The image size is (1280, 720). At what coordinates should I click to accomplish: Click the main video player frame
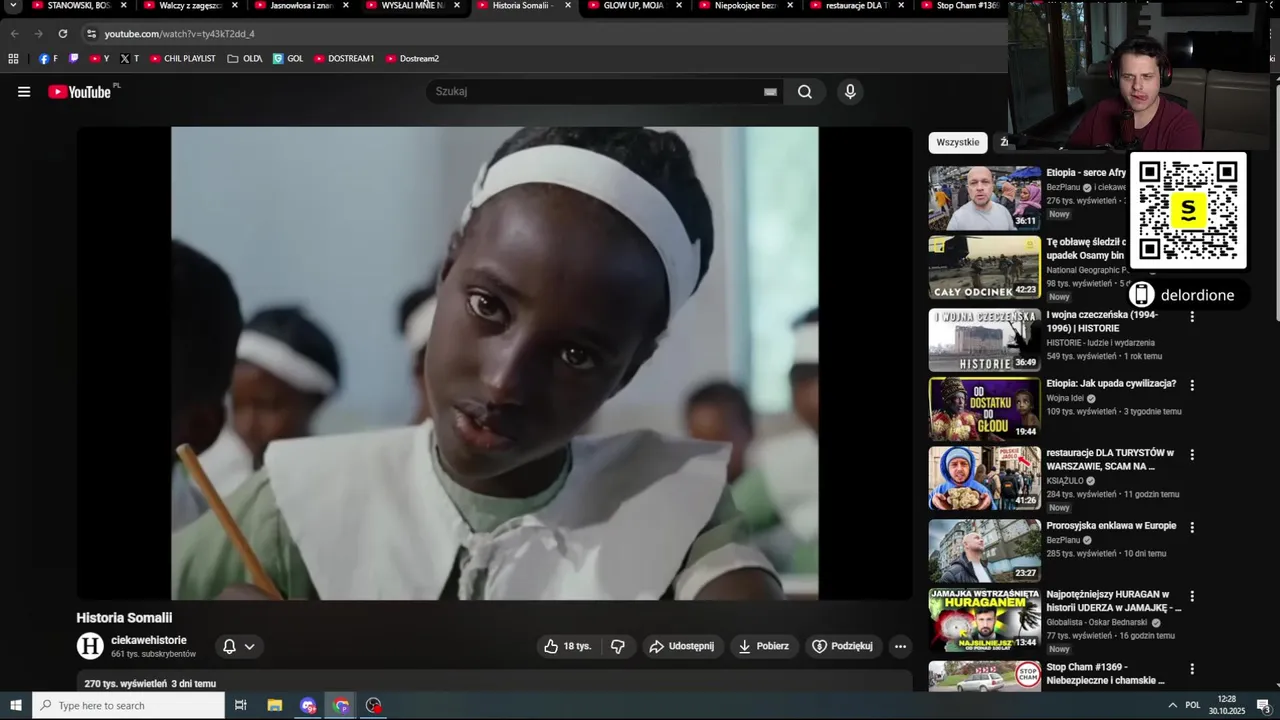(x=495, y=363)
